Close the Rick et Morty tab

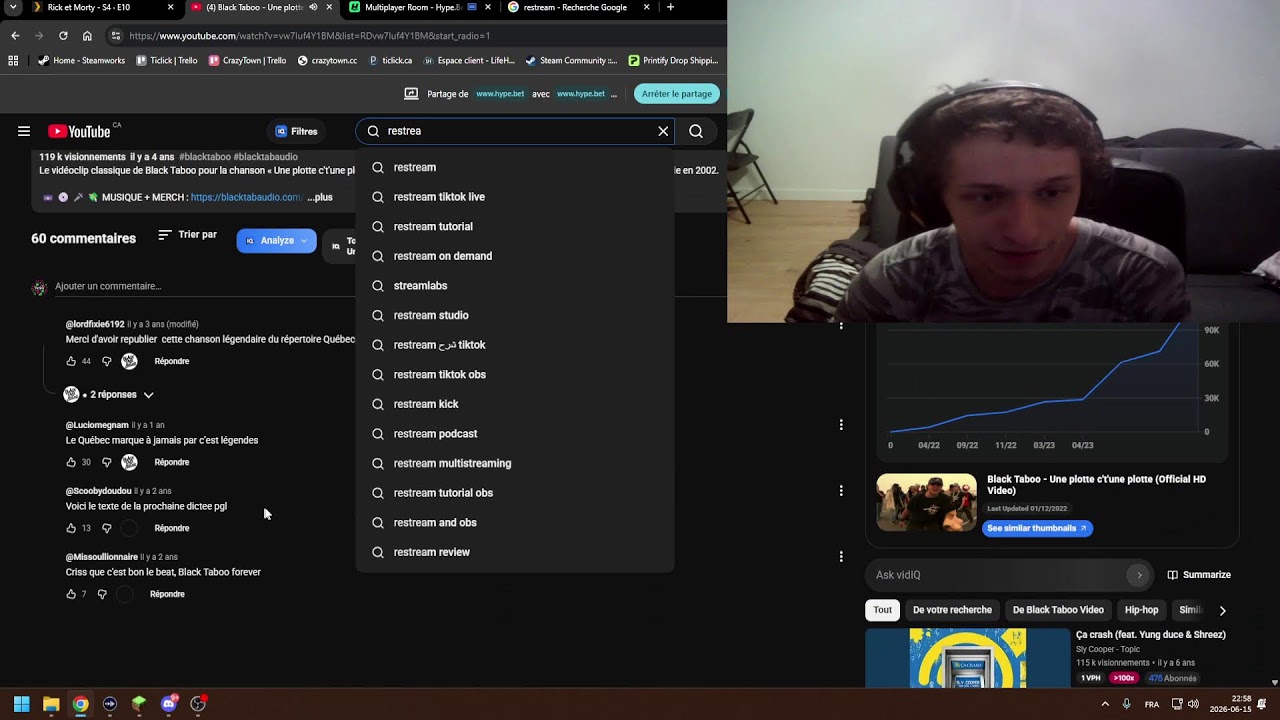[170, 7]
